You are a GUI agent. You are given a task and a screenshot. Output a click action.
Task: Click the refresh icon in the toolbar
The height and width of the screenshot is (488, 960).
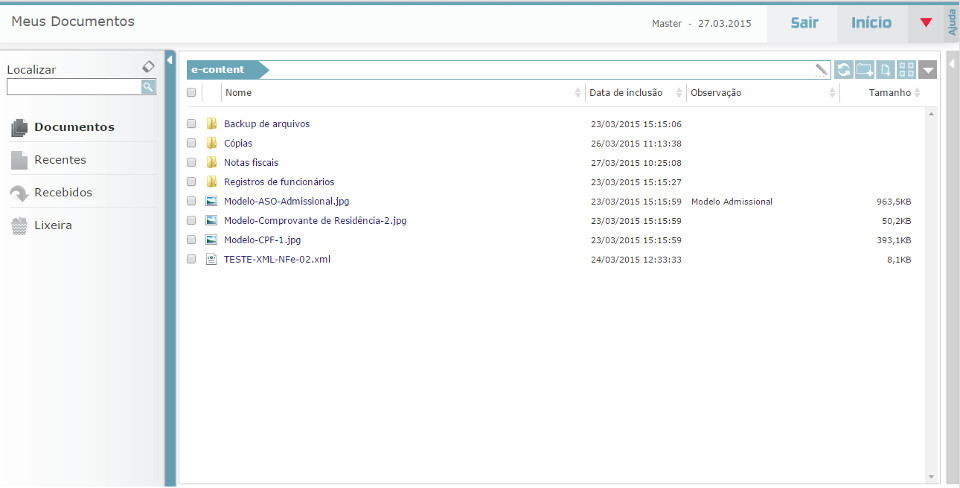pyautogui.click(x=843, y=70)
